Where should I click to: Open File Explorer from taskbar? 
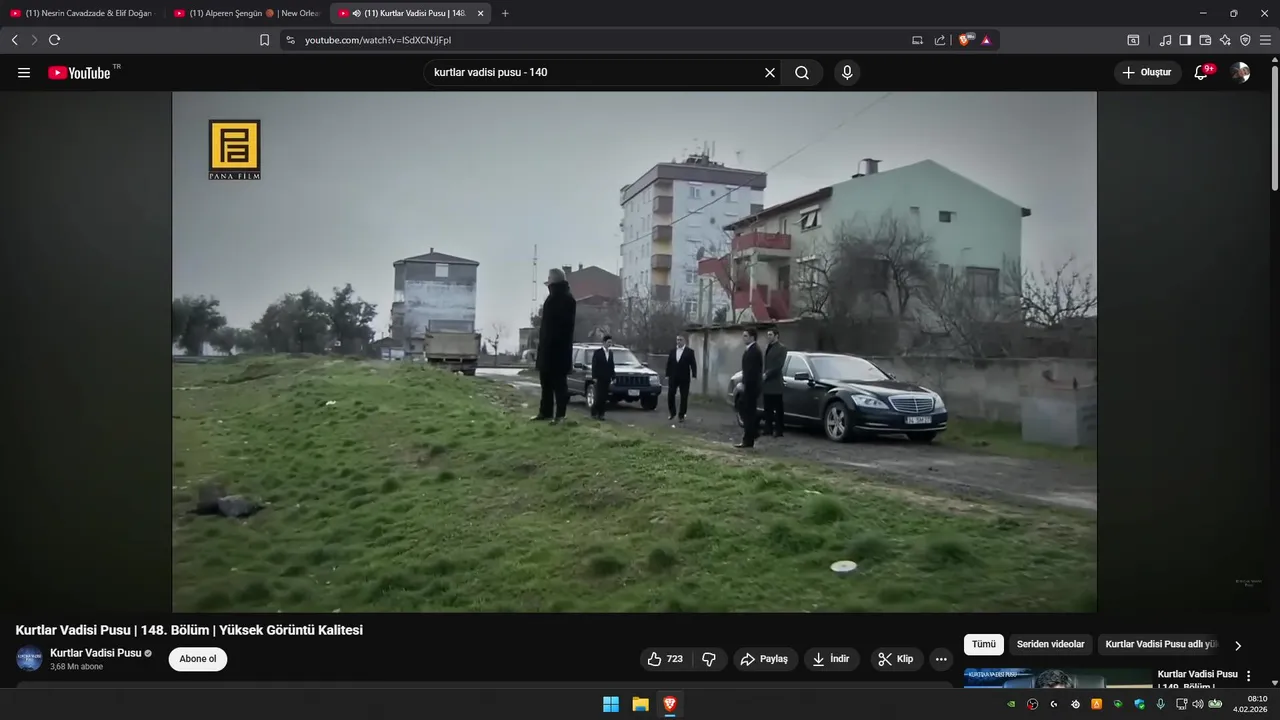(640, 704)
